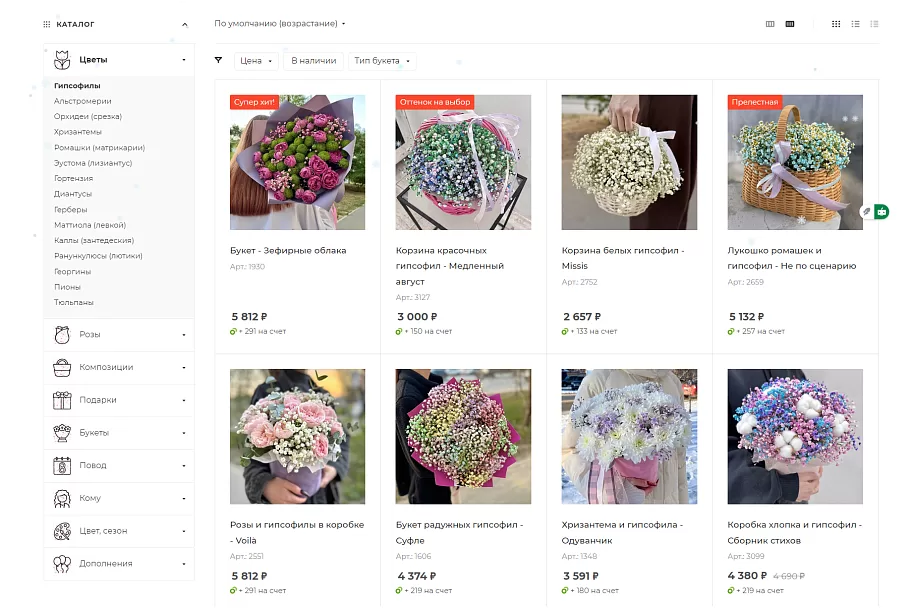Image resolution: width=912 pixels, height=608 pixels.
Task: Click the Повод calendar icon
Action: 62,465
